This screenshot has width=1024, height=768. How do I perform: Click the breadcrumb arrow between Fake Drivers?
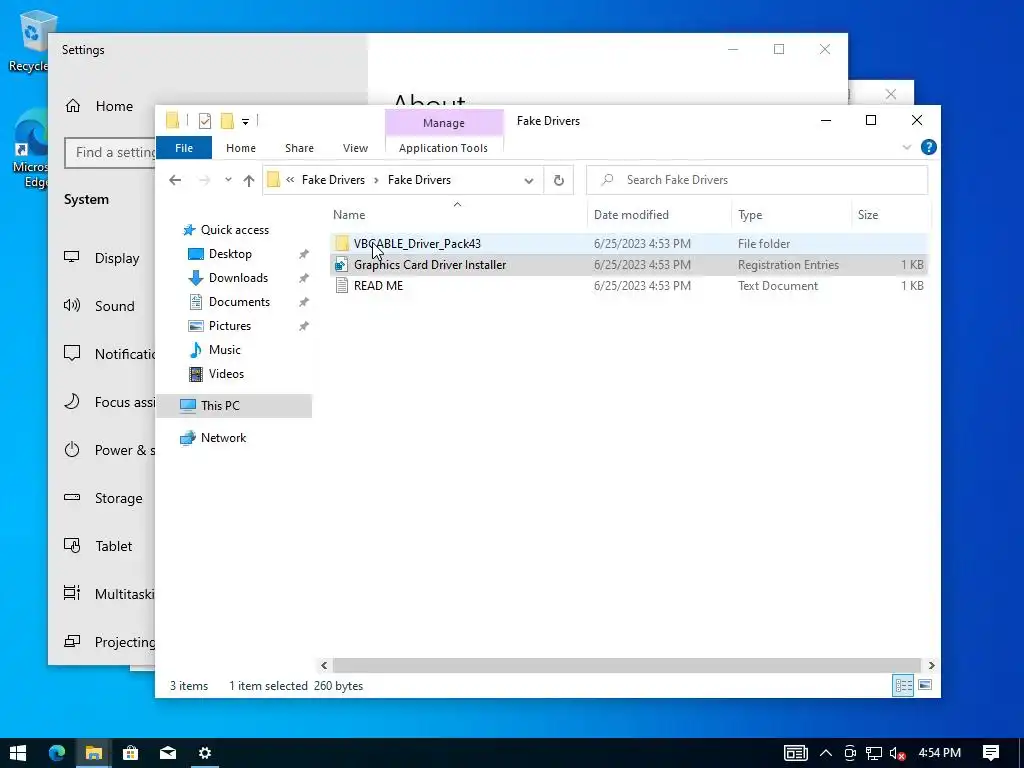pyautogui.click(x=376, y=180)
